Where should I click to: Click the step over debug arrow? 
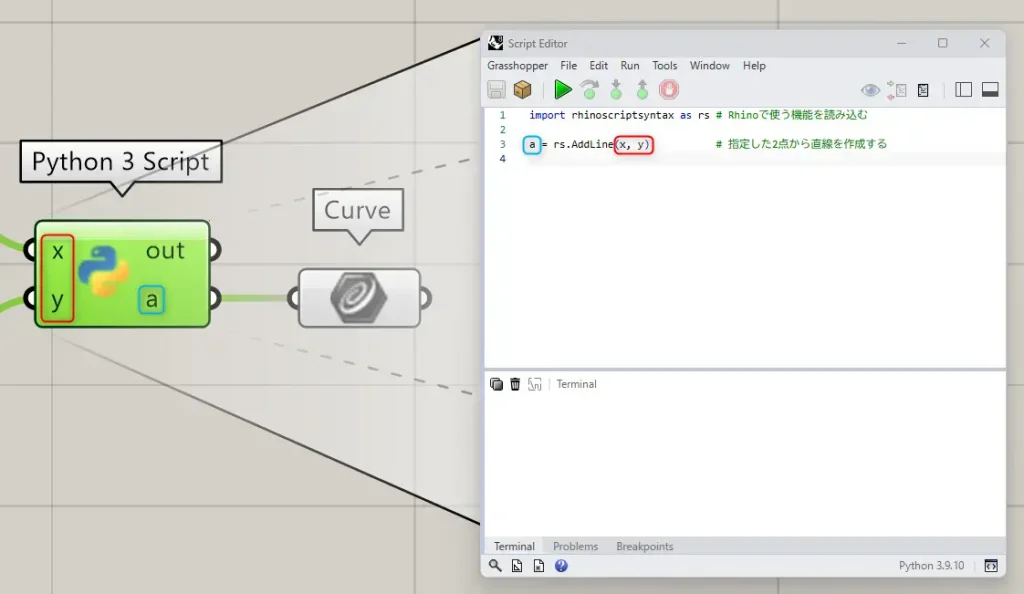590,90
